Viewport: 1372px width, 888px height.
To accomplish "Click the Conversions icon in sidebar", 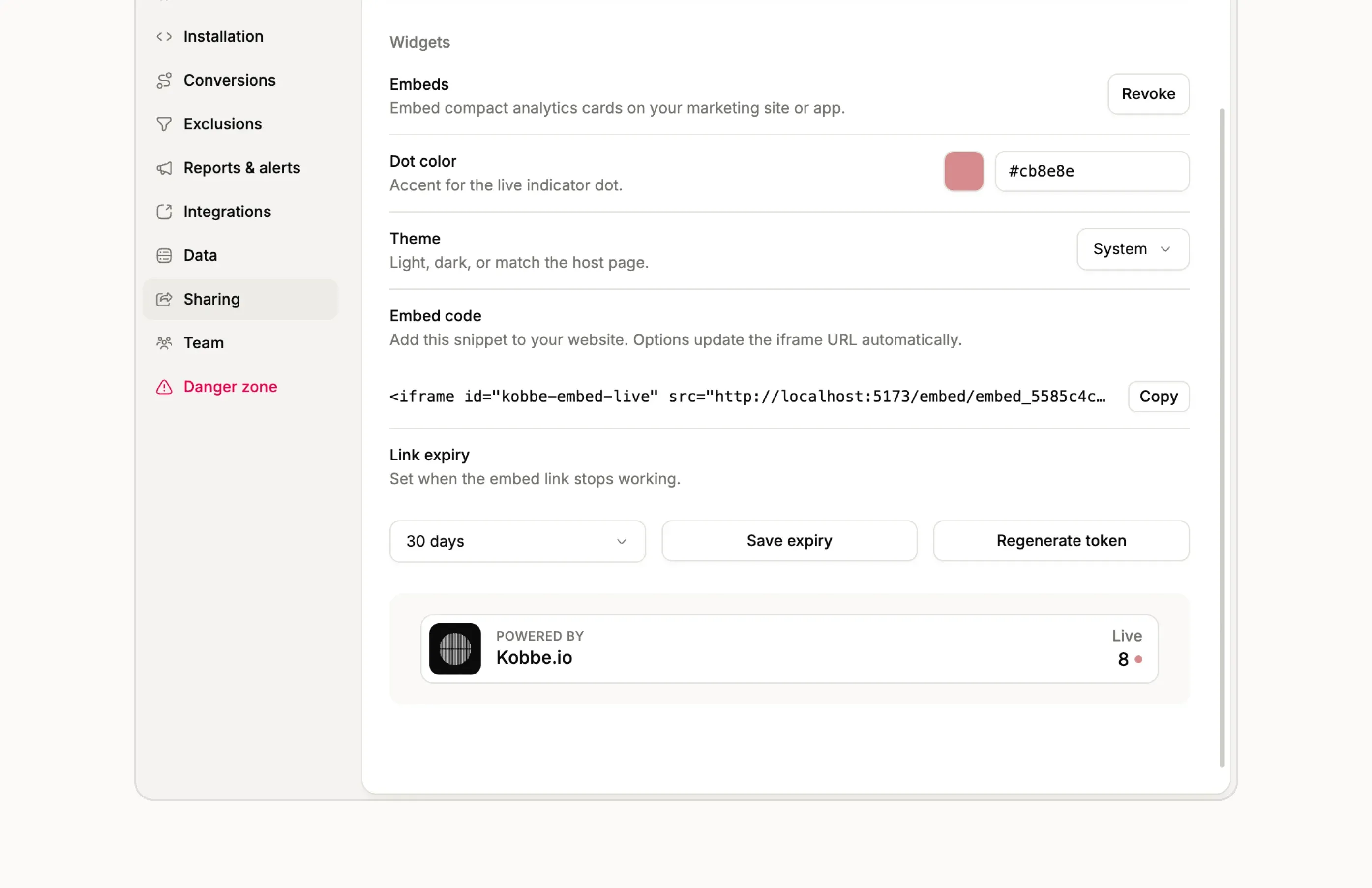I will 164,80.
